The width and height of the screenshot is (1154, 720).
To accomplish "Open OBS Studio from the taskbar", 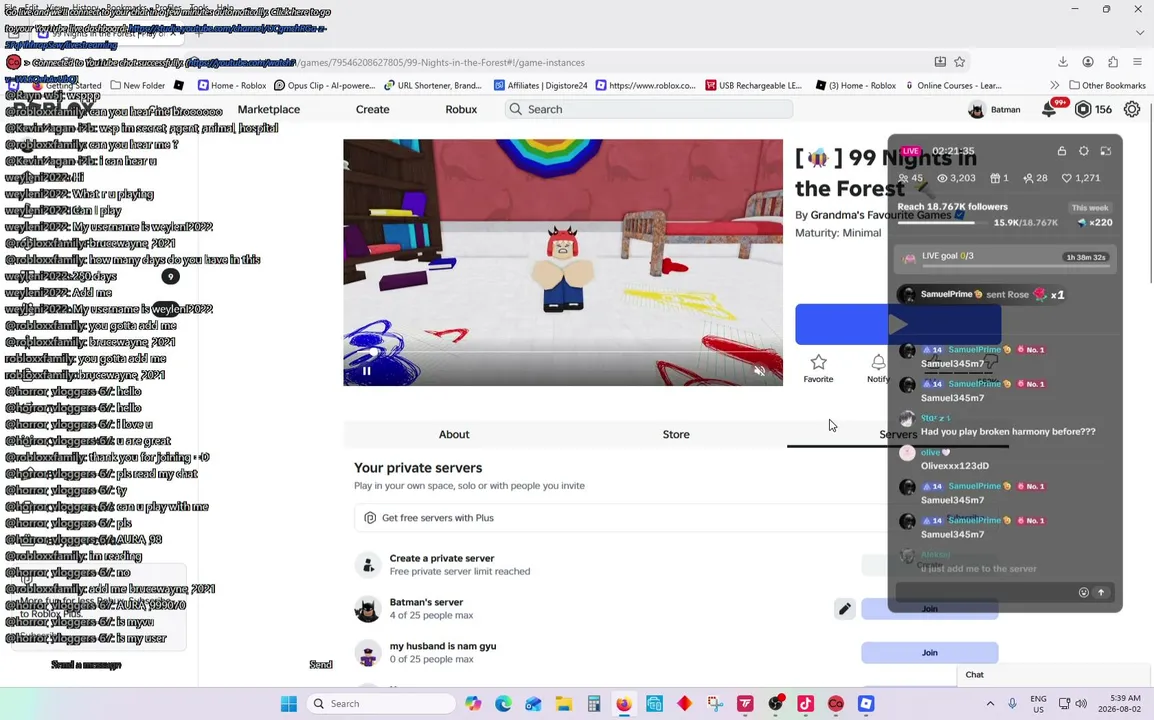I will pyautogui.click(x=775, y=704).
